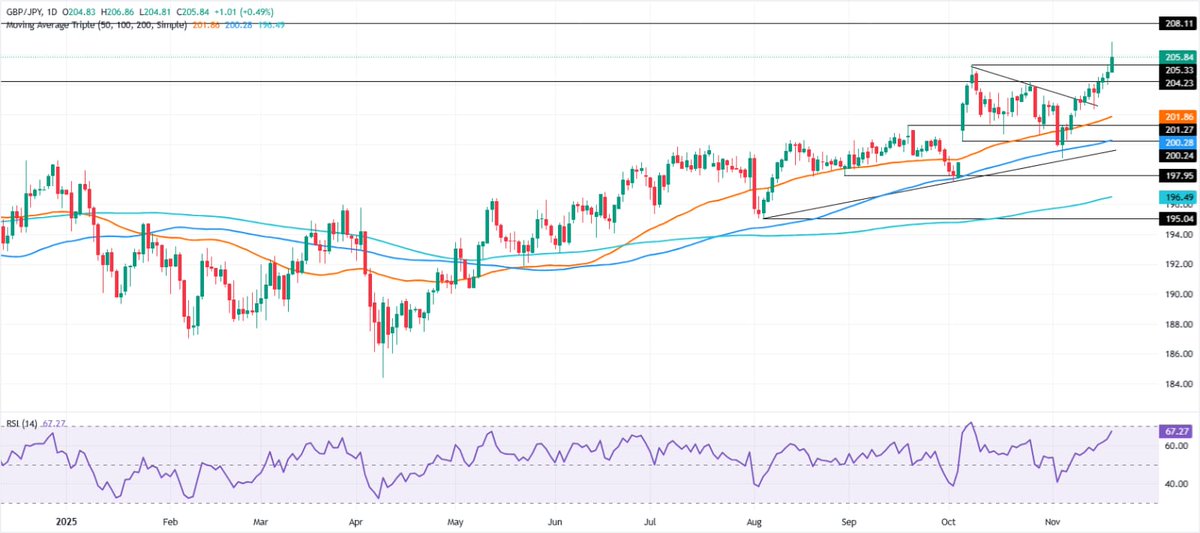Click the Sep label on time axis
Image resolution: width=1200 pixels, height=533 pixels.
pos(849,522)
